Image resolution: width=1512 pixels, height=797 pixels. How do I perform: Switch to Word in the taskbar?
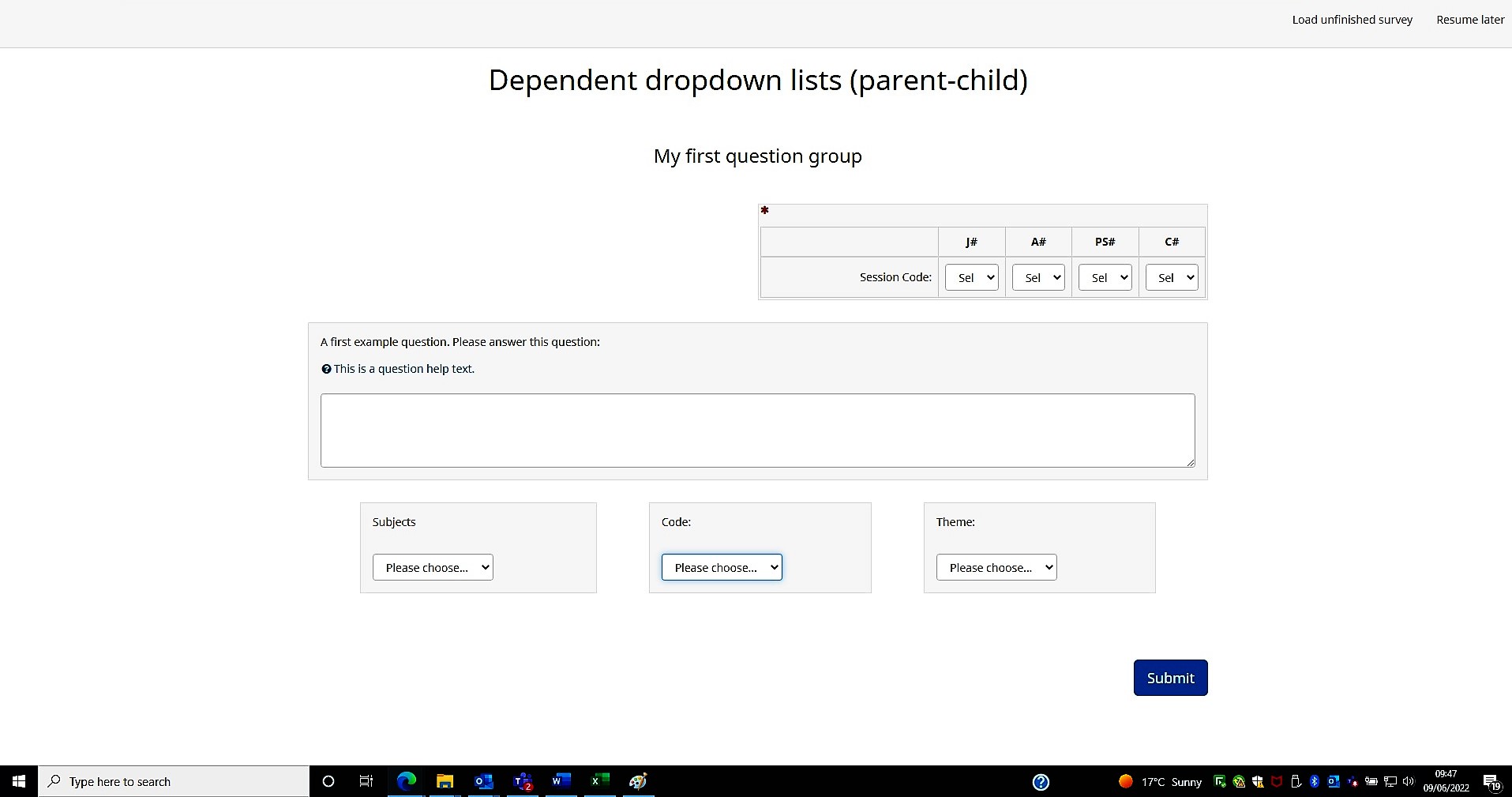(x=561, y=781)
